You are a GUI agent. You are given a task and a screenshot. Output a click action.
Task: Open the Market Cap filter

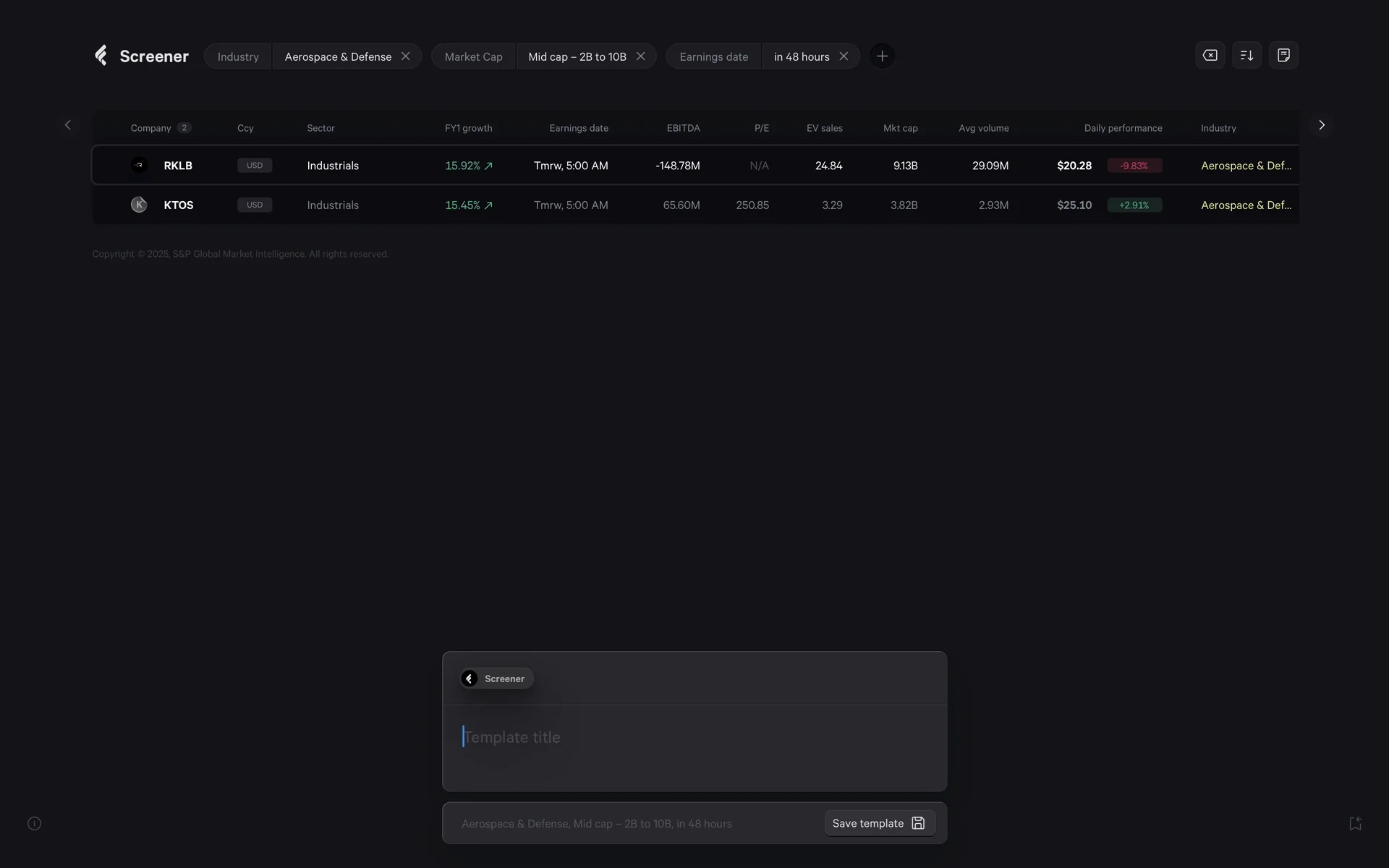pyautogui.click(x=473, y=56)
